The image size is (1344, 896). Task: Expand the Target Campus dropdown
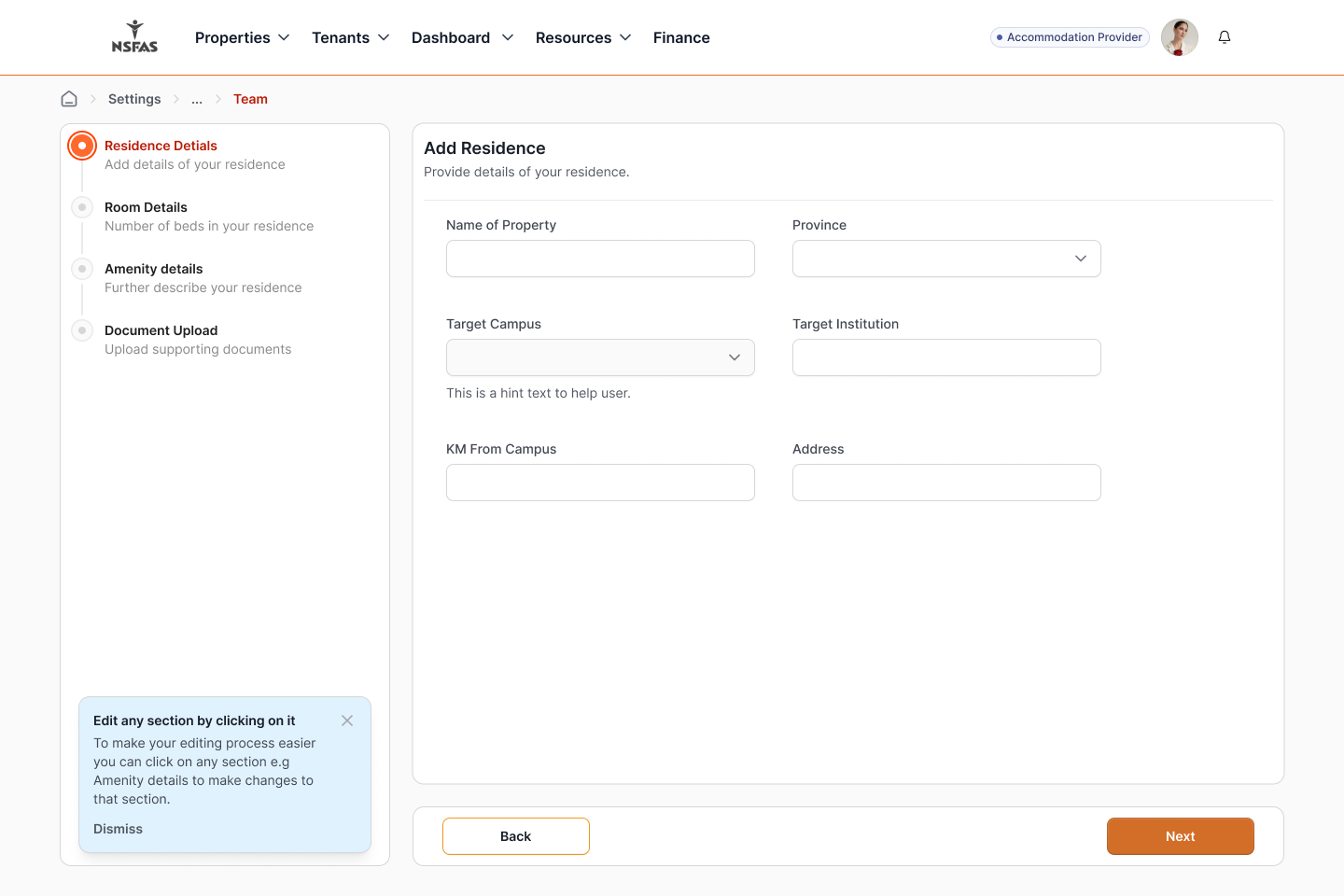coord(600,357)
